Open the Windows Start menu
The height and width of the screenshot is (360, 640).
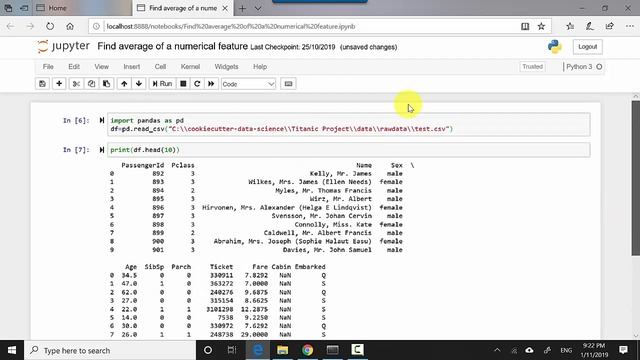click(x=12, y=350)
